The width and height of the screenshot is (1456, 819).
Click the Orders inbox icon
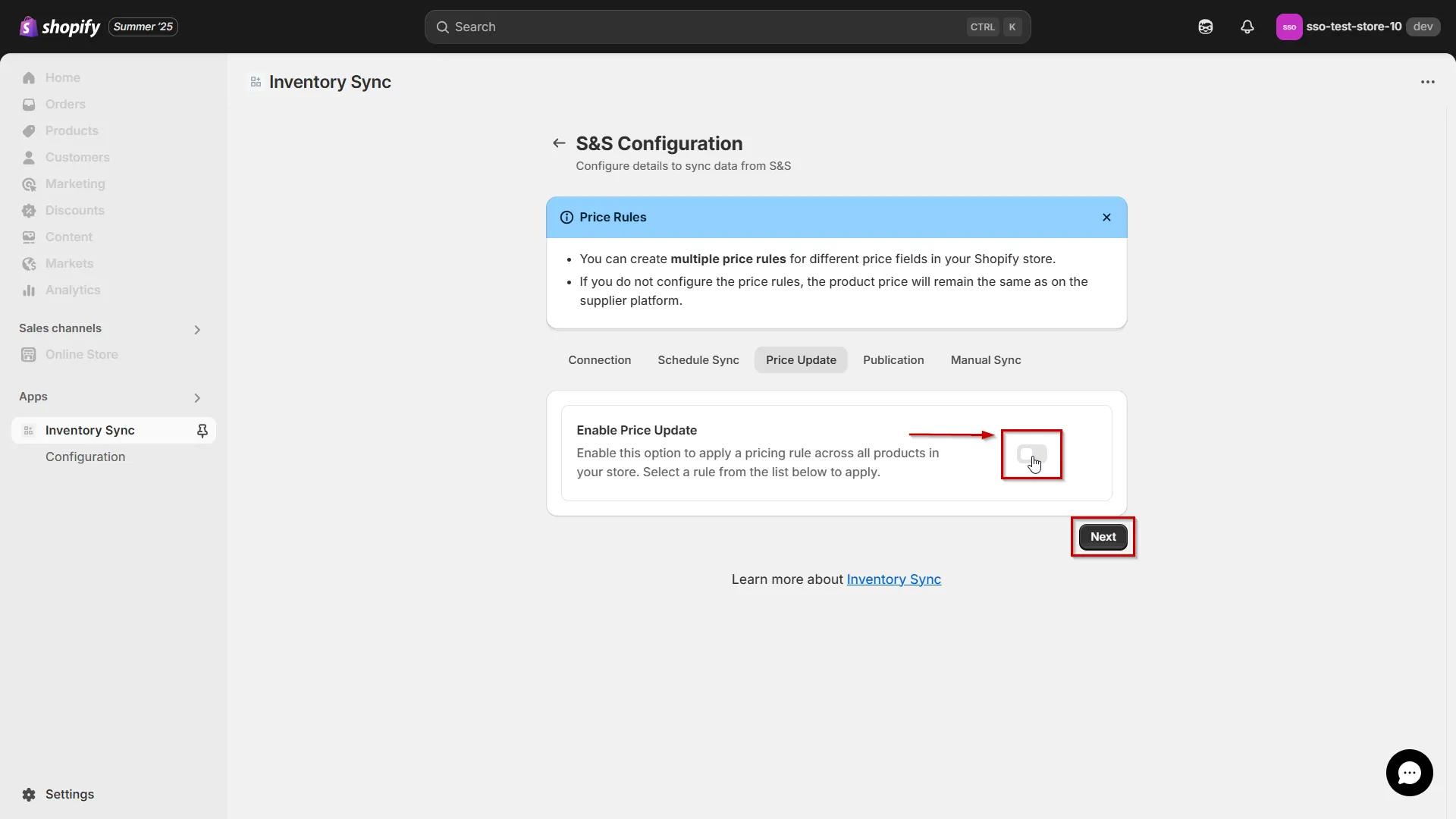pos(29,105)
